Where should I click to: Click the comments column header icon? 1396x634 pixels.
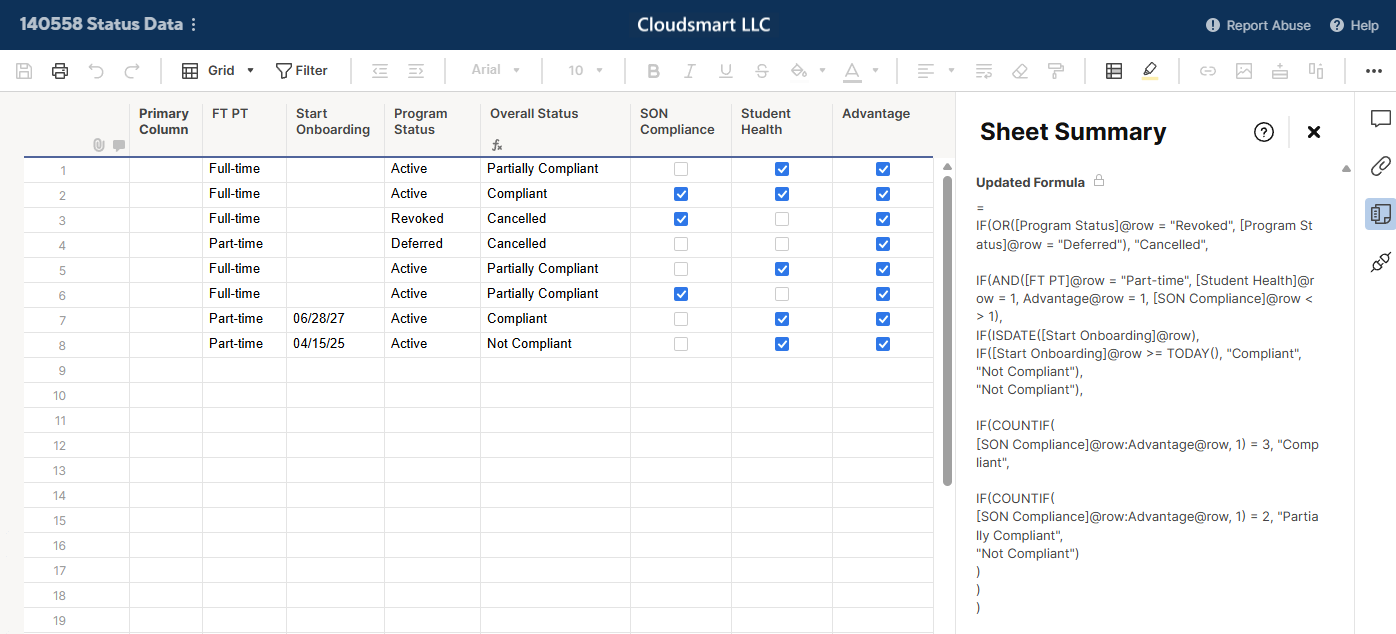click(x=119, y=145)
